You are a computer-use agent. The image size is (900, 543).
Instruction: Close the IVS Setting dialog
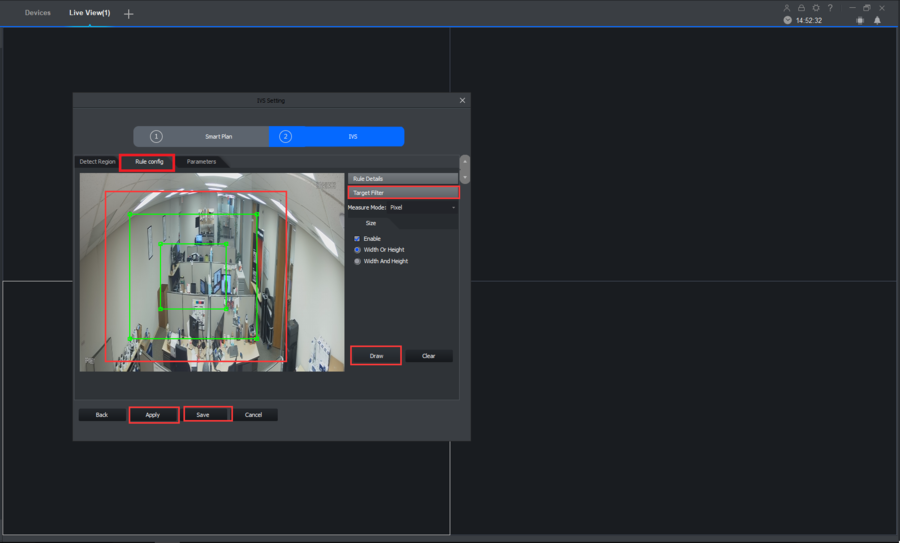click(462, 100)
